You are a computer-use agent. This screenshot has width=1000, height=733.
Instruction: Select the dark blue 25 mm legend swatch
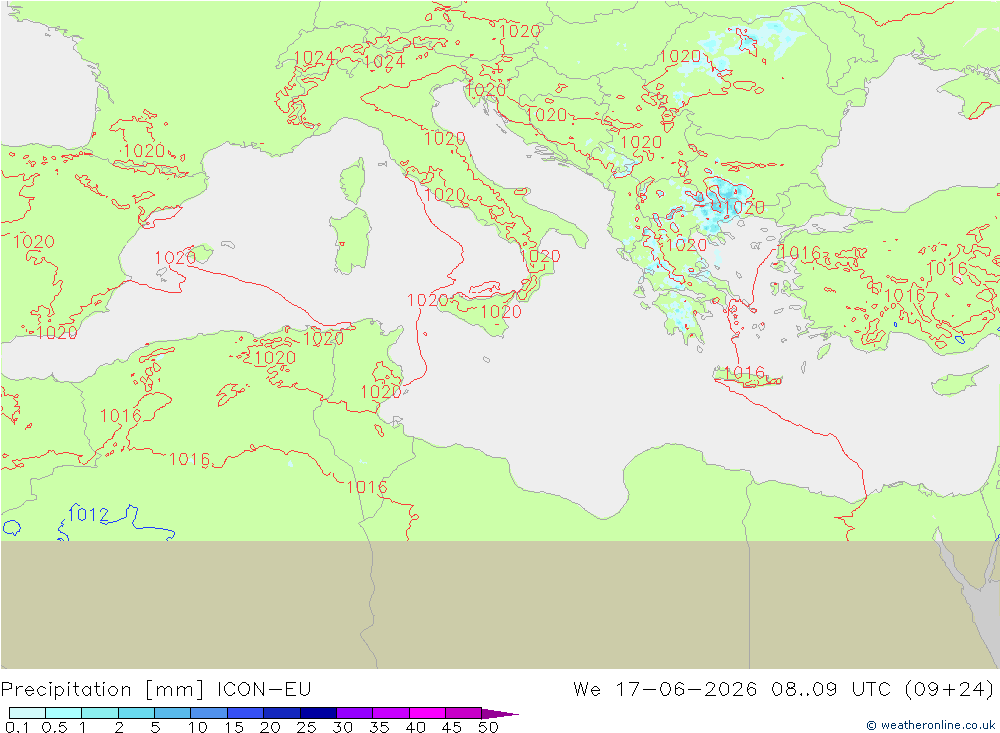pos(318,713)
